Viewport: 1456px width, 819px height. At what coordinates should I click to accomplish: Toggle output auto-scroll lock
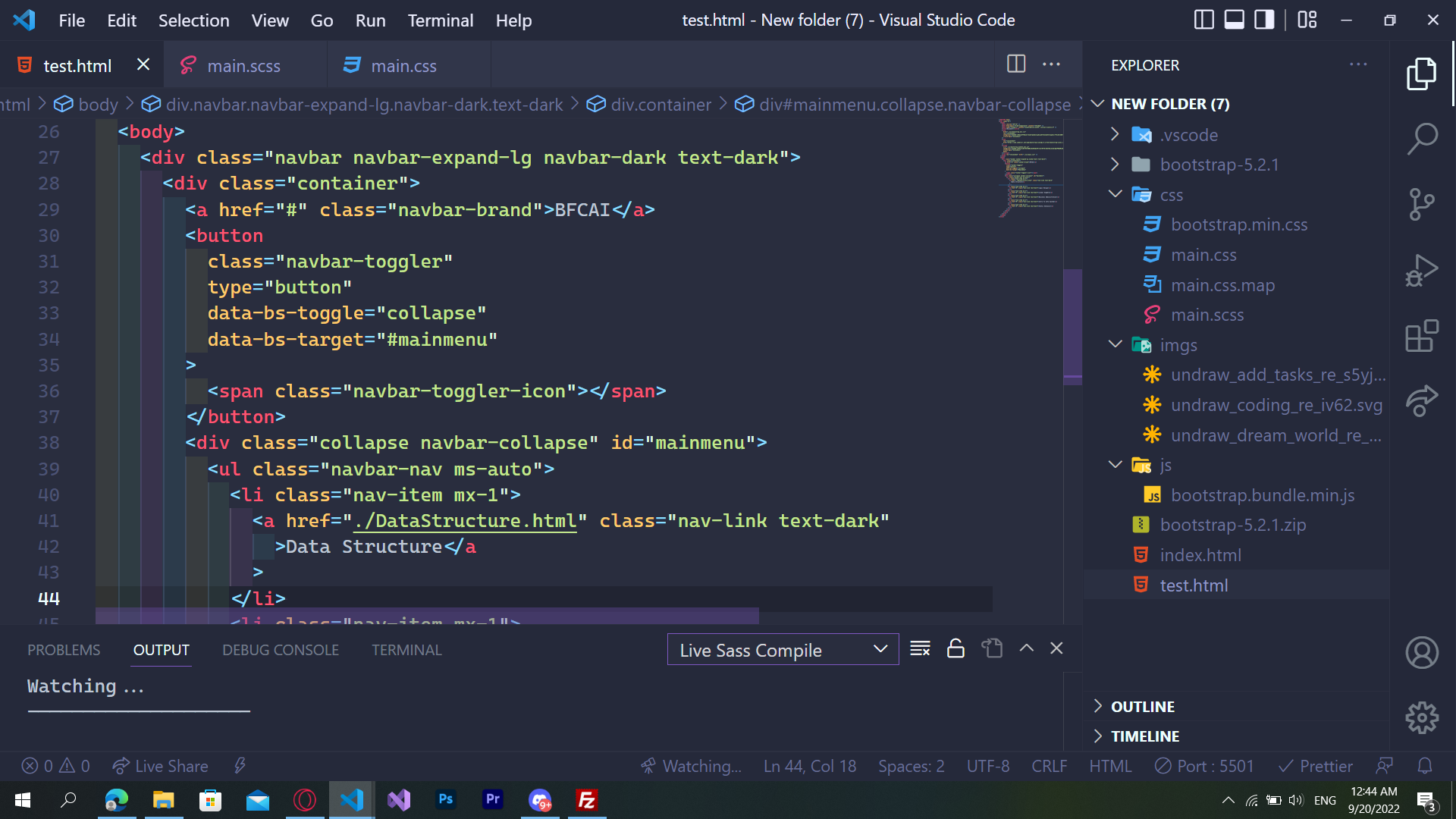(955, 648)
